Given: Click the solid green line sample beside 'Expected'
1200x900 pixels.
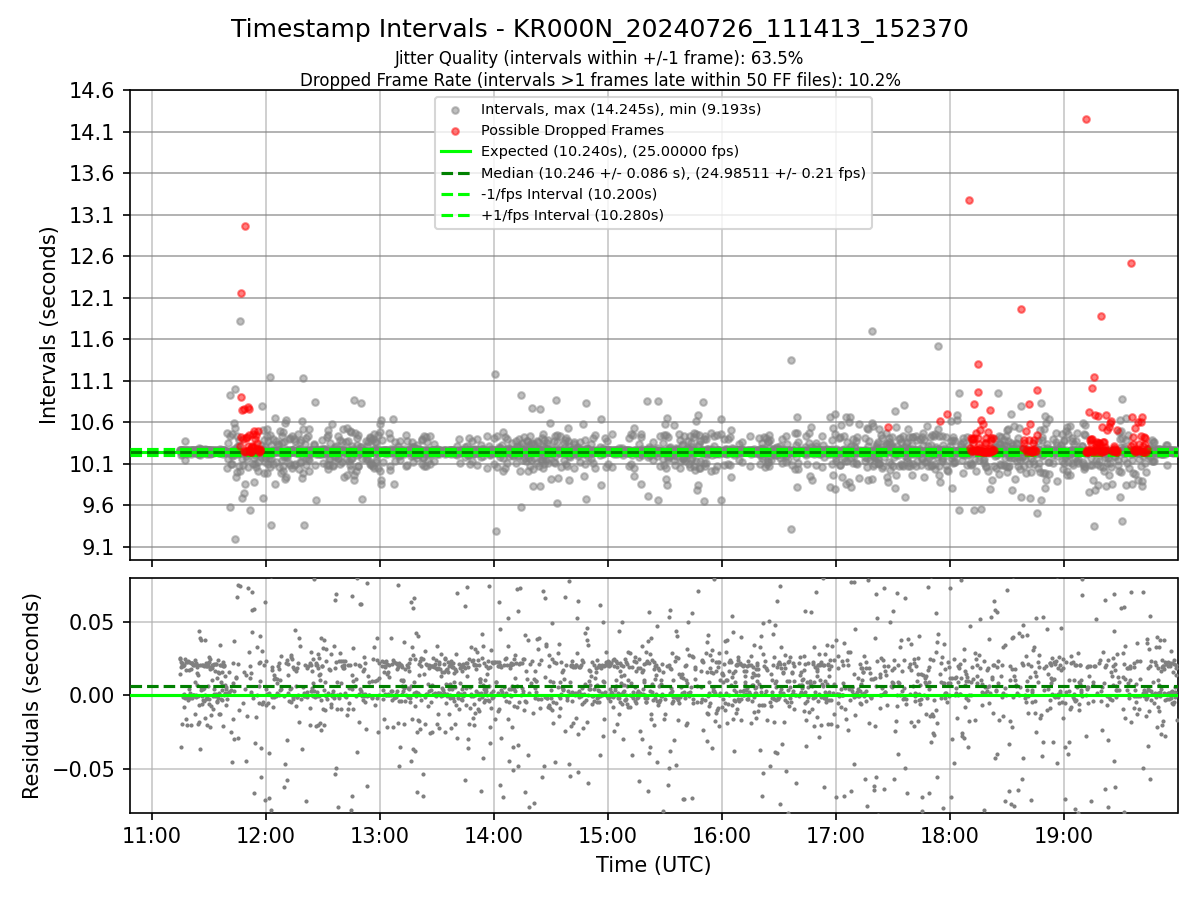Looking at the screenshot, I should [456, 152].
